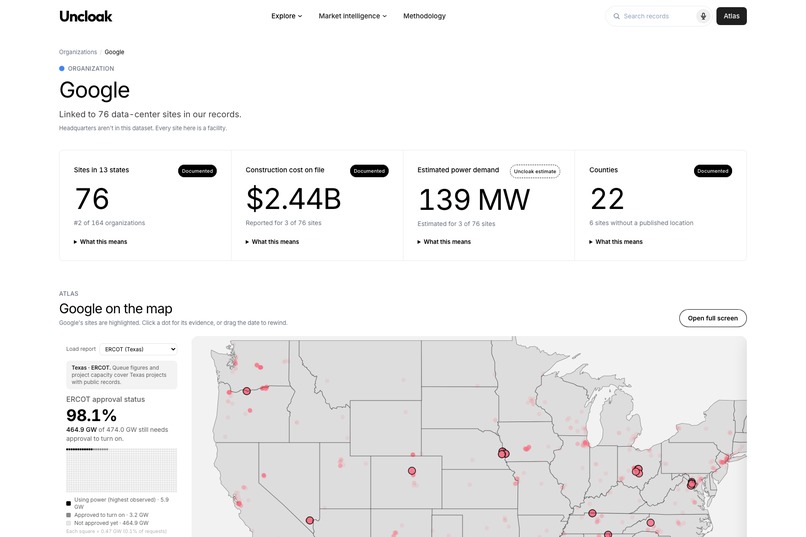
Task: Click the 'Google on the map' heading
Action: (116, 308)
